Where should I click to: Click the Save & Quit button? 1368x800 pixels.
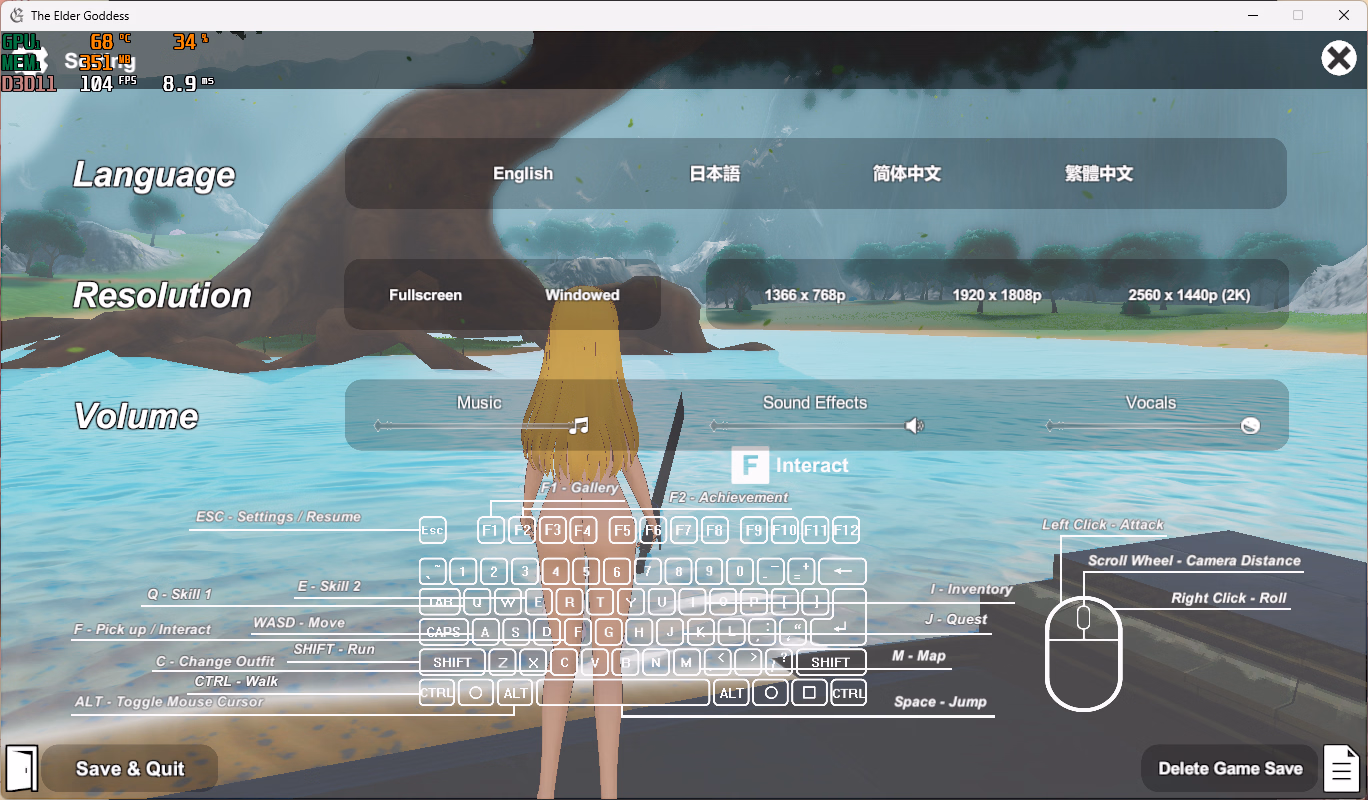pos(130,768)
